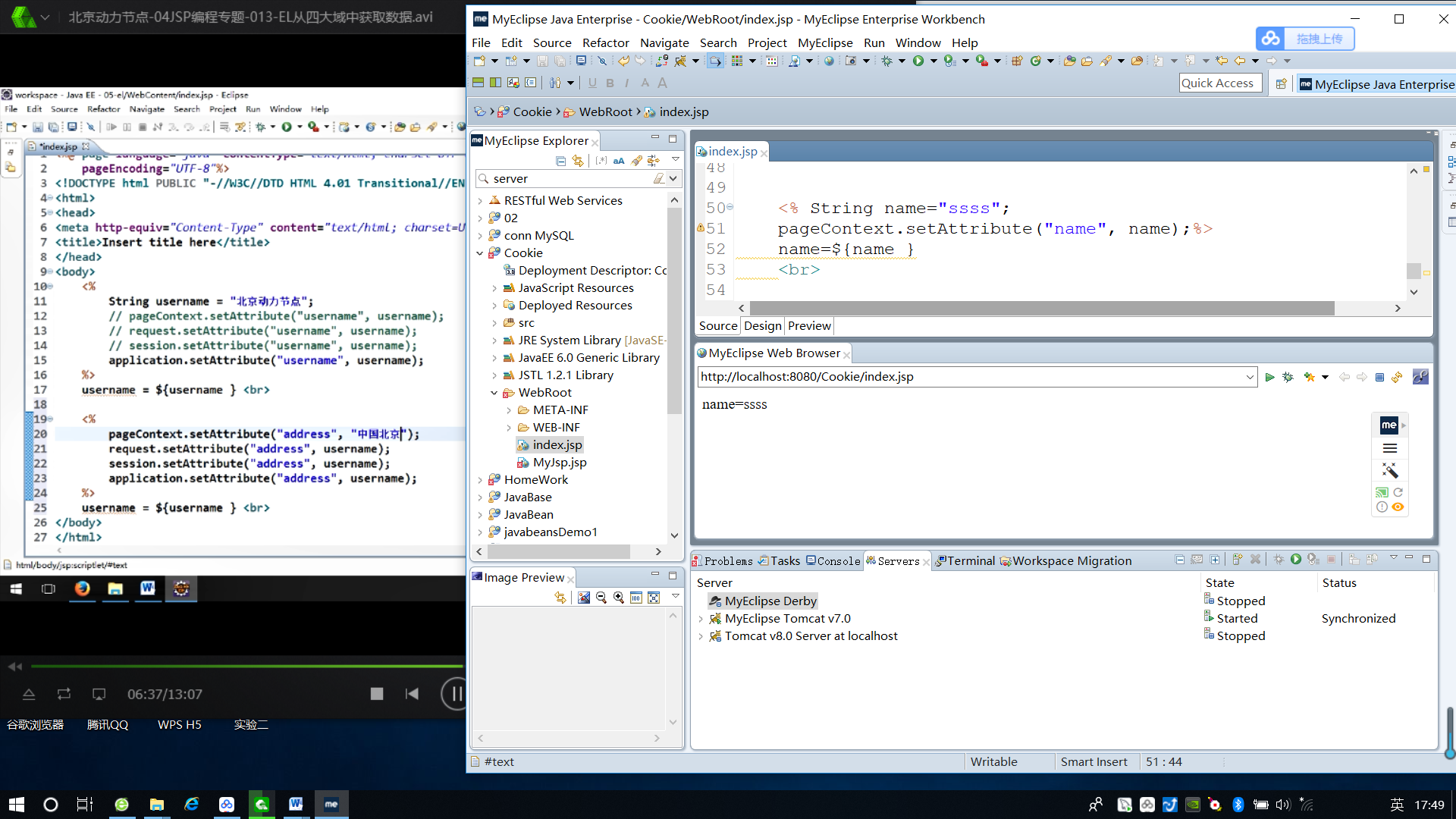Toggle the eye icon in browser side panel
The height and width of the screenshot is (819, 1456).
(1398, 507)
